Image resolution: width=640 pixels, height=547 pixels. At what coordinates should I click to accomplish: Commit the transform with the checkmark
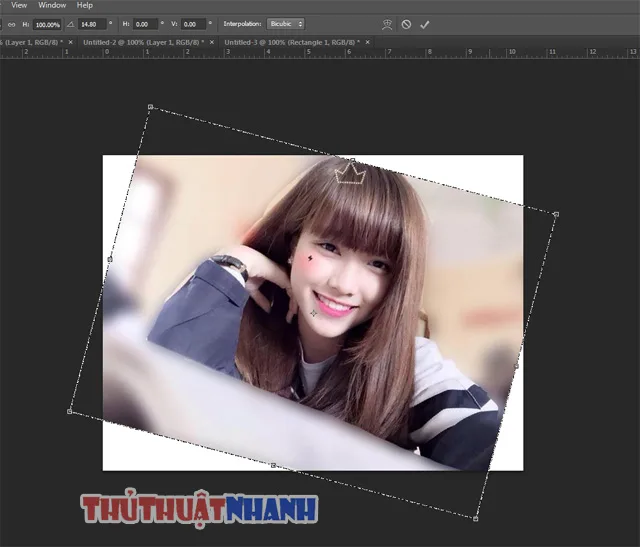pyautogui.click(x=424, y=24)
